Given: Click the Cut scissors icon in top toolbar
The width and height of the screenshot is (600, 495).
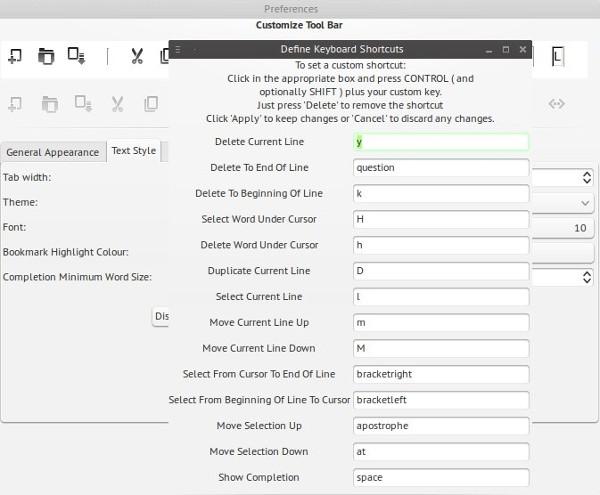Looking at the screenshot, I should (137, 56).
